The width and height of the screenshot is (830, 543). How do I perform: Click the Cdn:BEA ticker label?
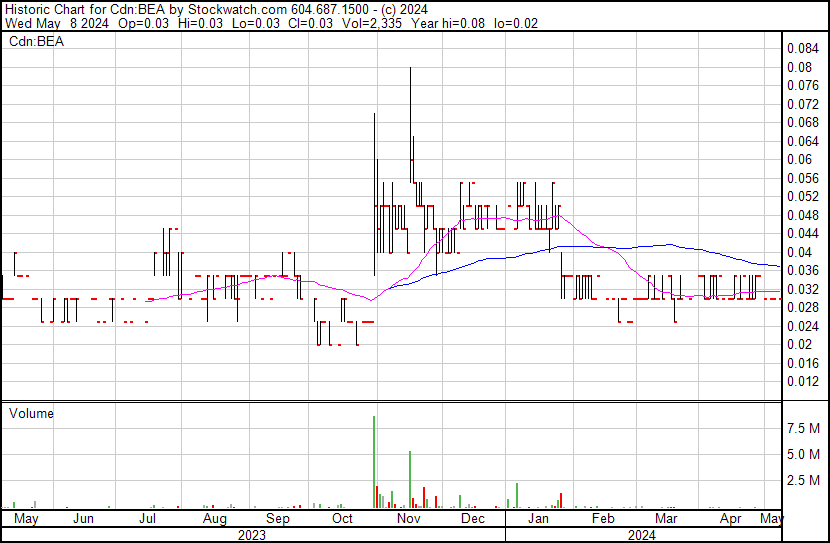point(36,41)
